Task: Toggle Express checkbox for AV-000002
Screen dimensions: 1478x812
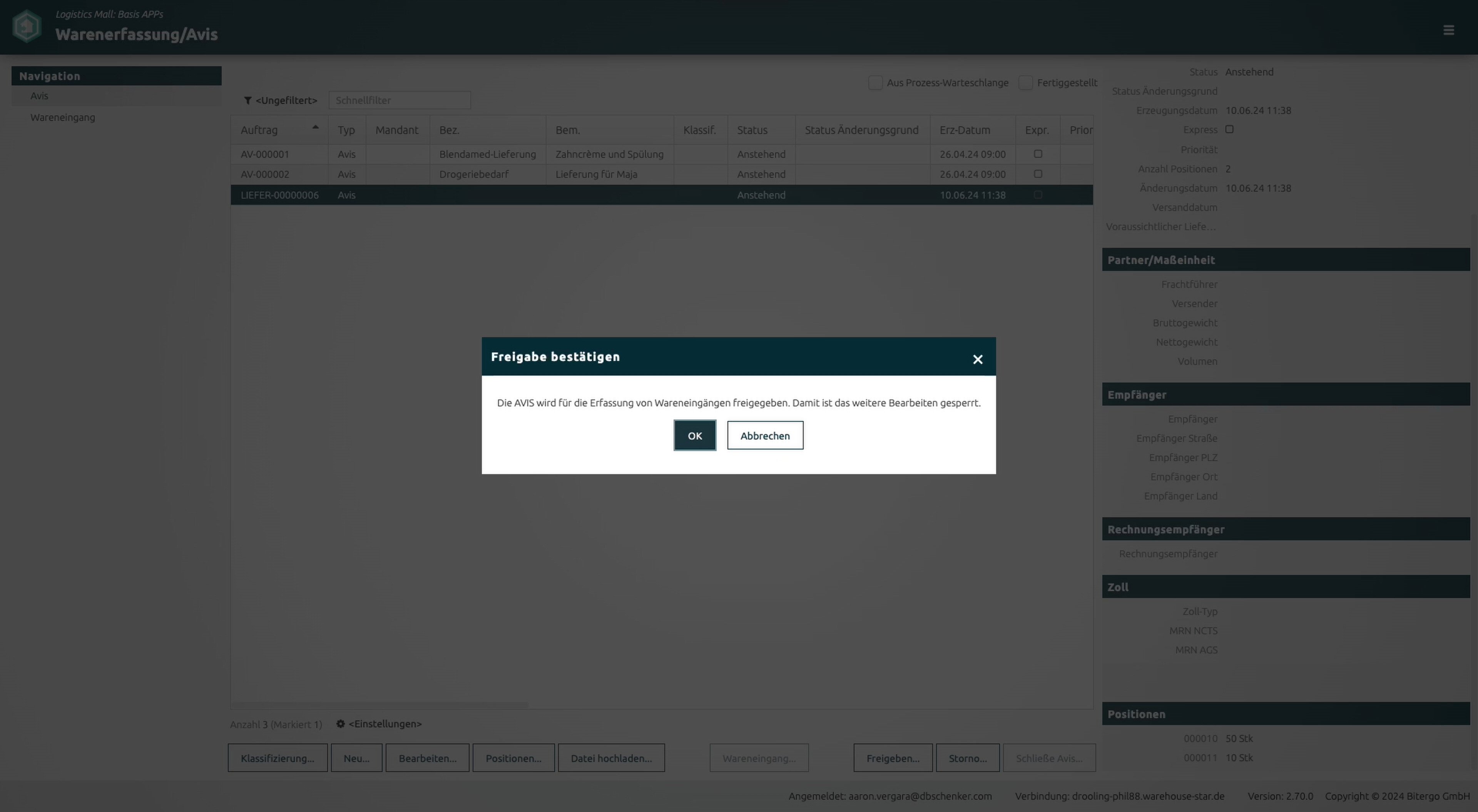Action: 1038,174
